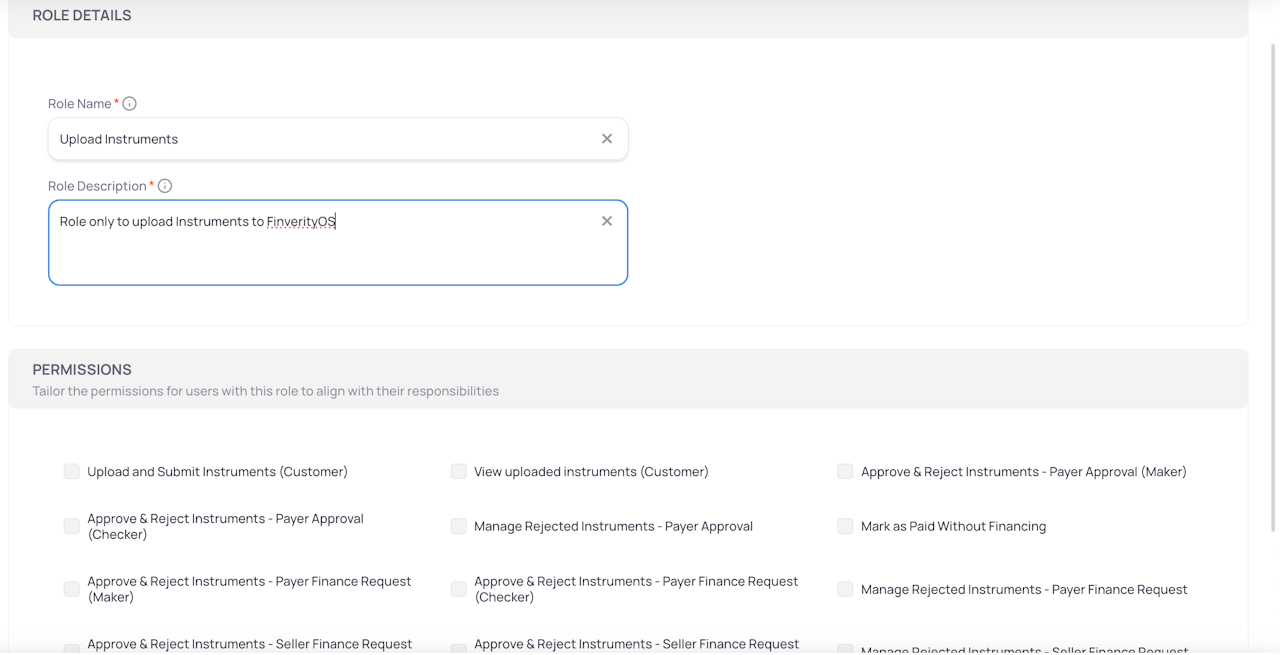Click inside the Role Name input field
The width and height of the screenshot is (1280, 655).
(320, 139)
